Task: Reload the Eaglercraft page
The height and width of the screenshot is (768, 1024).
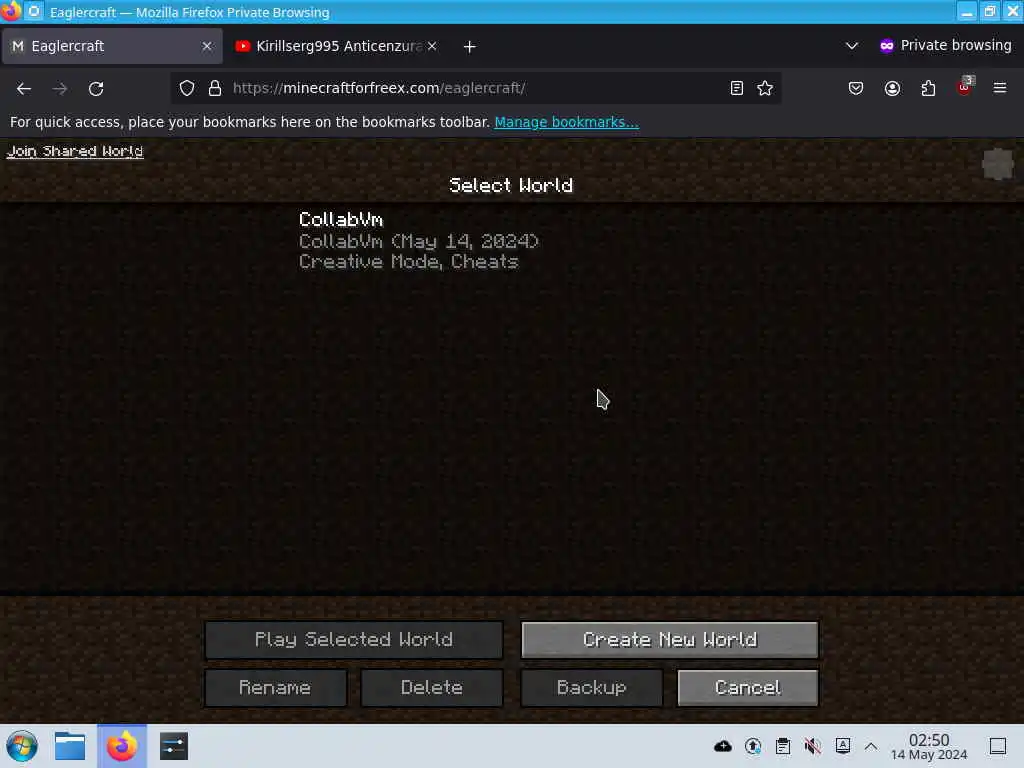Action: 96,88
